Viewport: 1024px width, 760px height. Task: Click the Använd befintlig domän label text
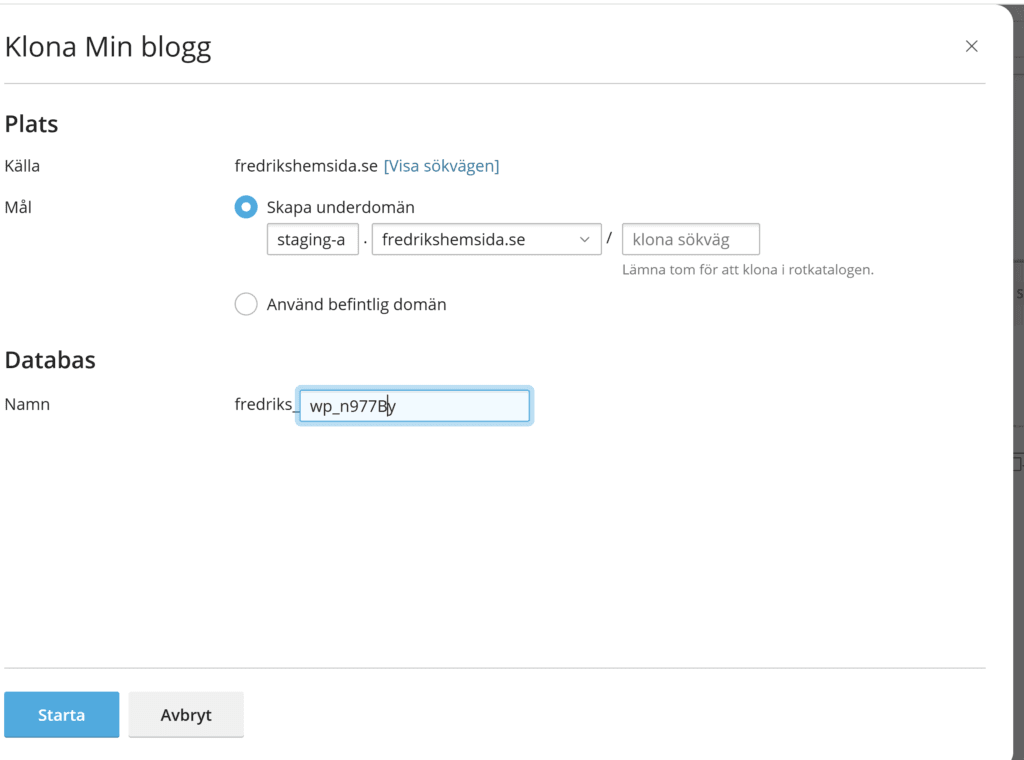tap(356, 304)
